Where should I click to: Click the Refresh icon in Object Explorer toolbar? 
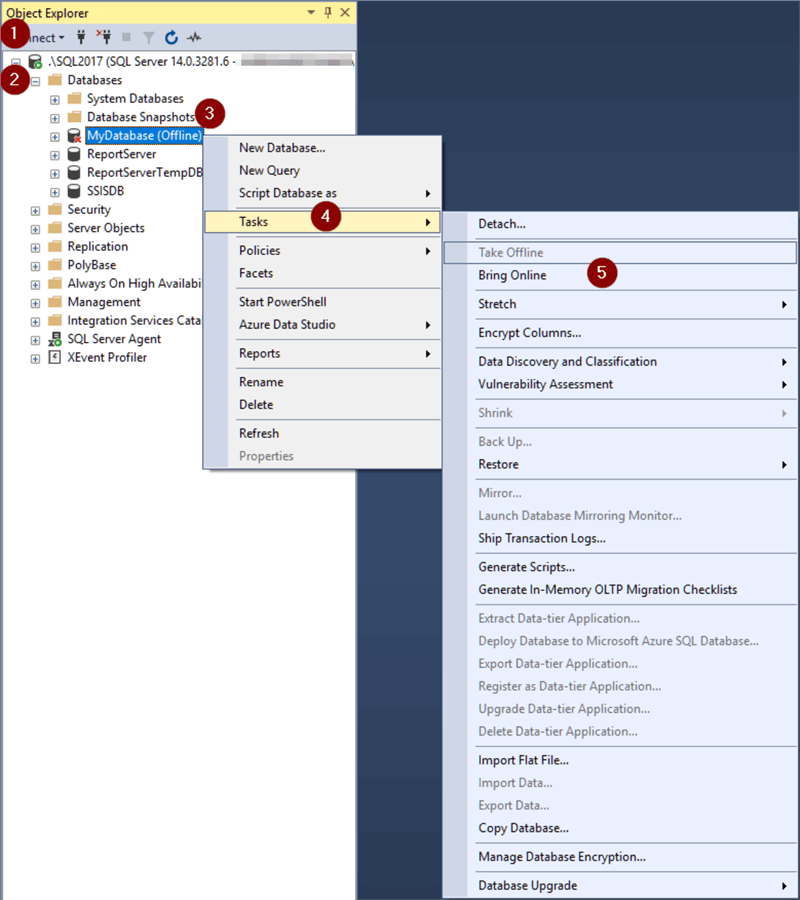tap(171, 37)
